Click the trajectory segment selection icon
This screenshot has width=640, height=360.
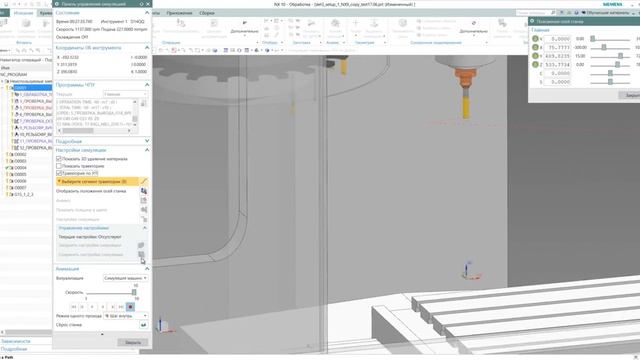pos(144,181)
